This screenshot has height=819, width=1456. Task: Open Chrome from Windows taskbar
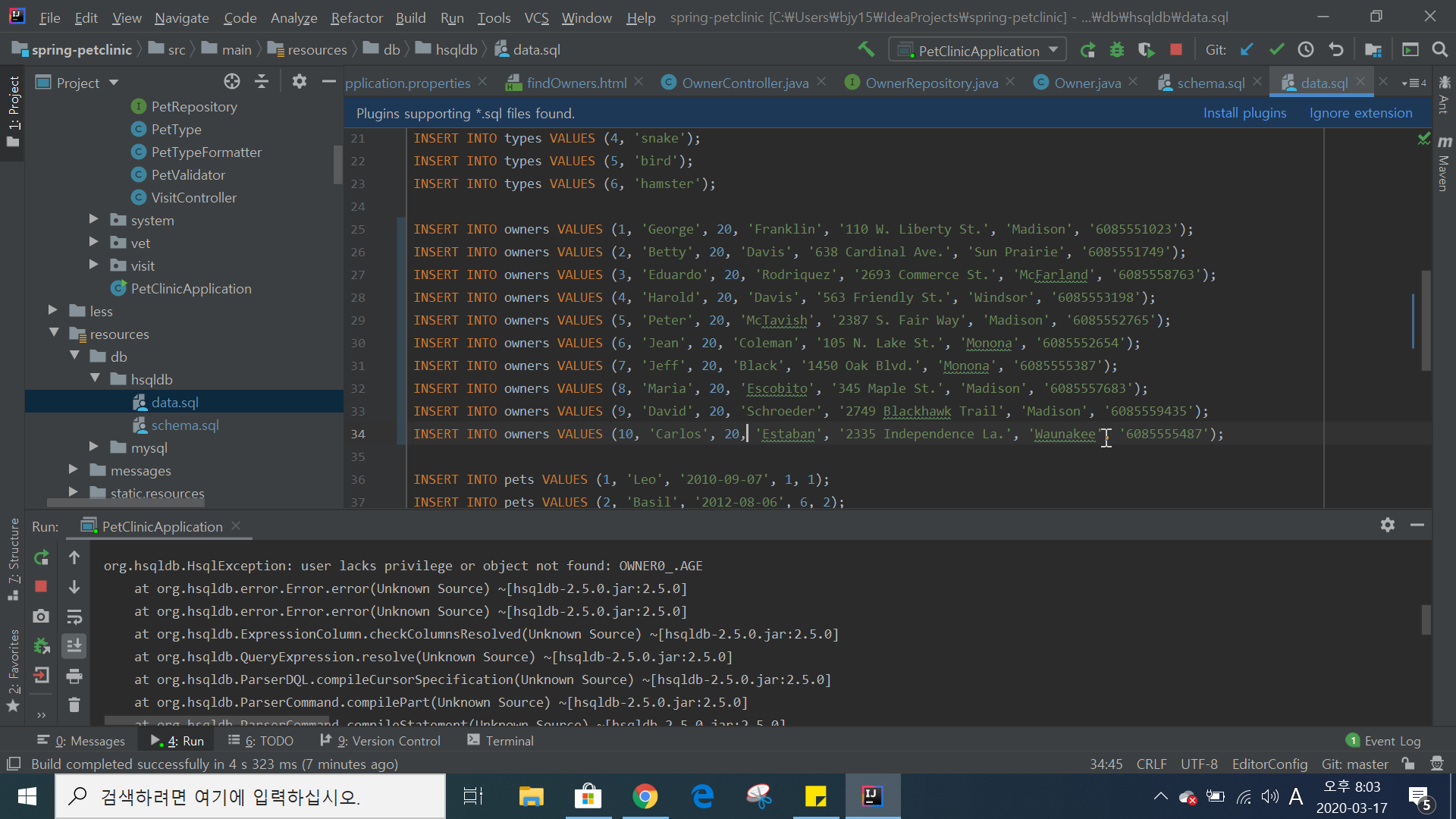tap(645, 796)
